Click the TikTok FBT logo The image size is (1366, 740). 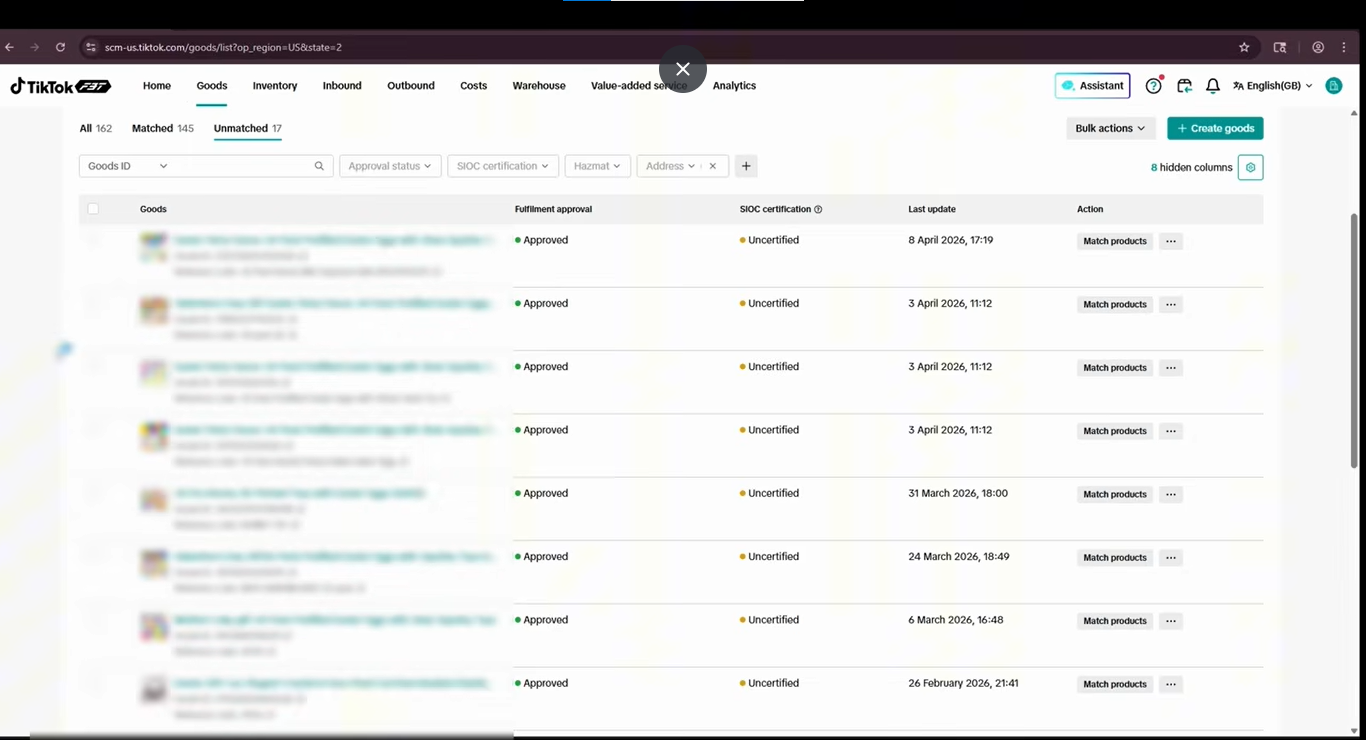click(61, 86)
